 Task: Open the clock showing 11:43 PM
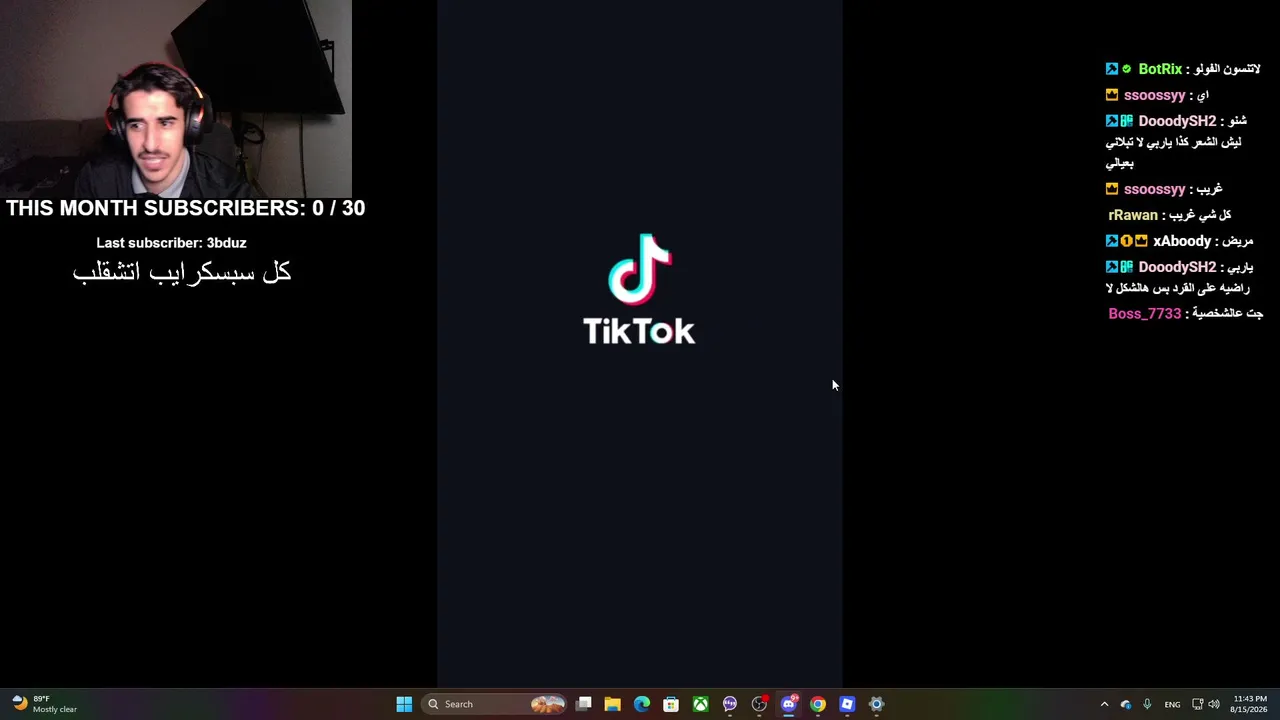[1250, 704]
